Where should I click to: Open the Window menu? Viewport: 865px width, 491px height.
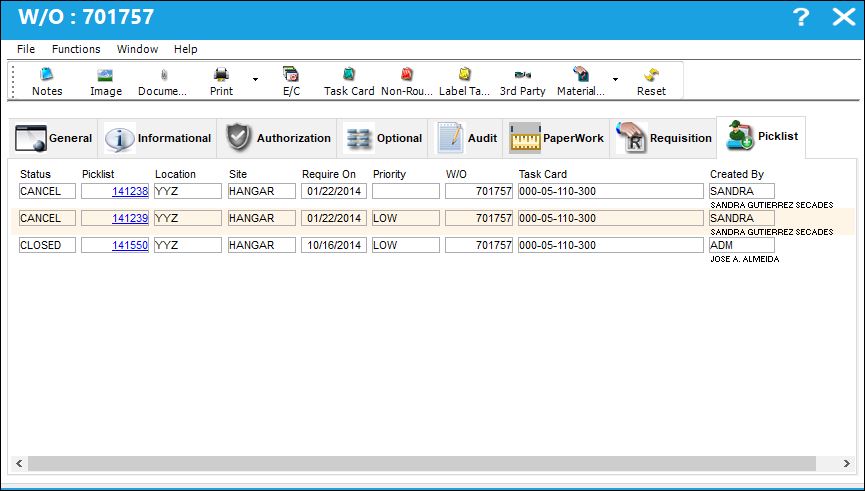[137, 49]
